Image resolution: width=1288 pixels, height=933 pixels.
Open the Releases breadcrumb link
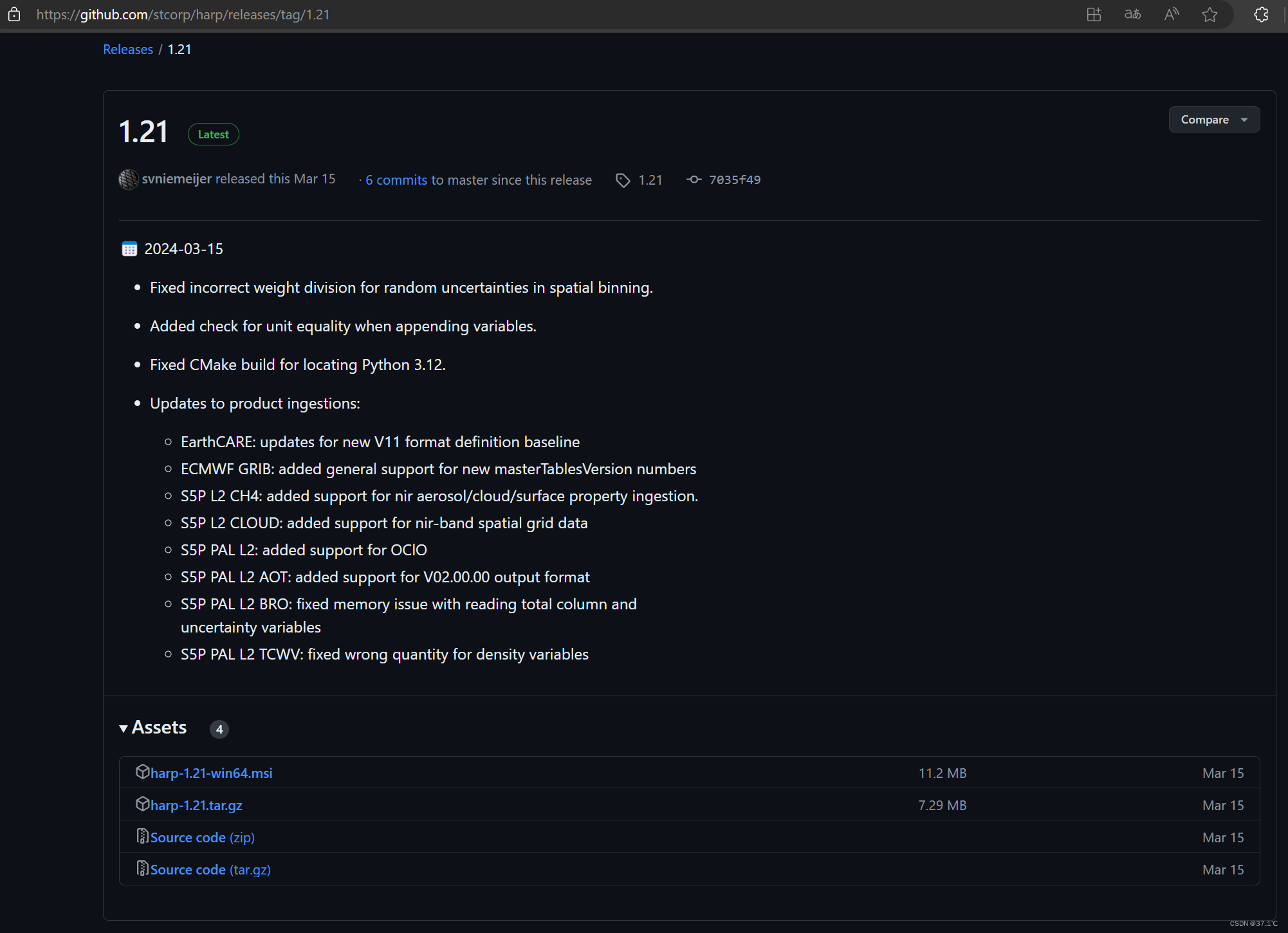click(x=128, y=50)
